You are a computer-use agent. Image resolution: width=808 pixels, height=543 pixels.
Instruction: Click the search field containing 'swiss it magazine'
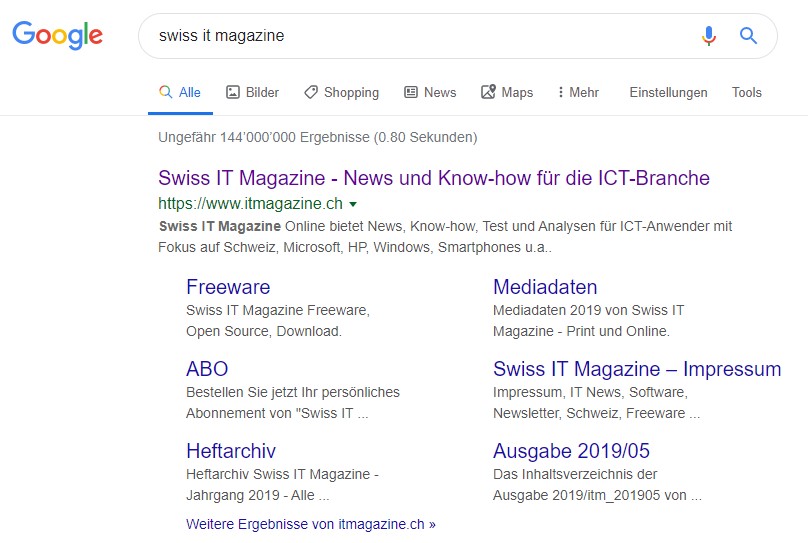point(458,36)
